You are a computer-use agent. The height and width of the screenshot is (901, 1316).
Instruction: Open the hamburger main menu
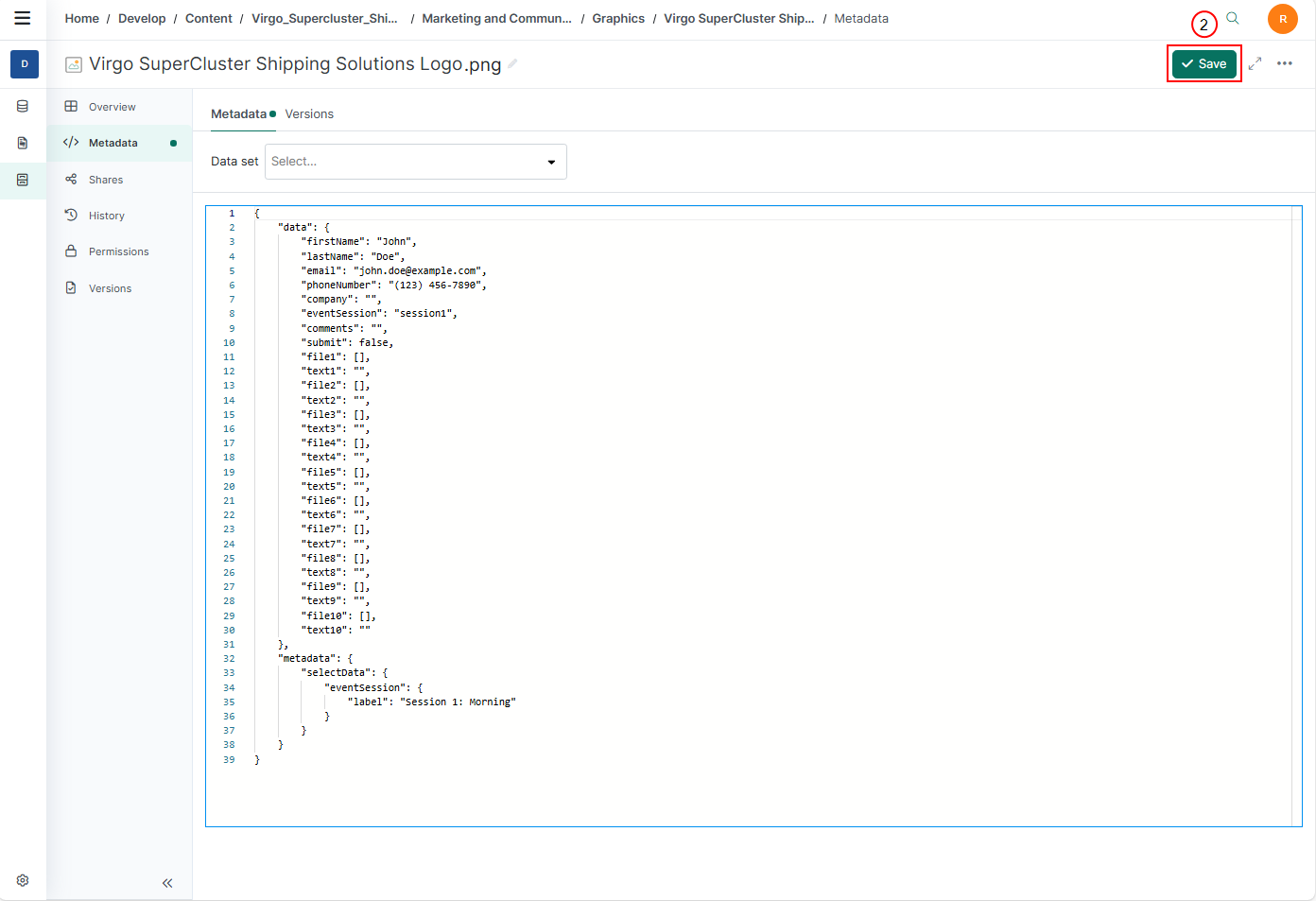tap(23, 18)
